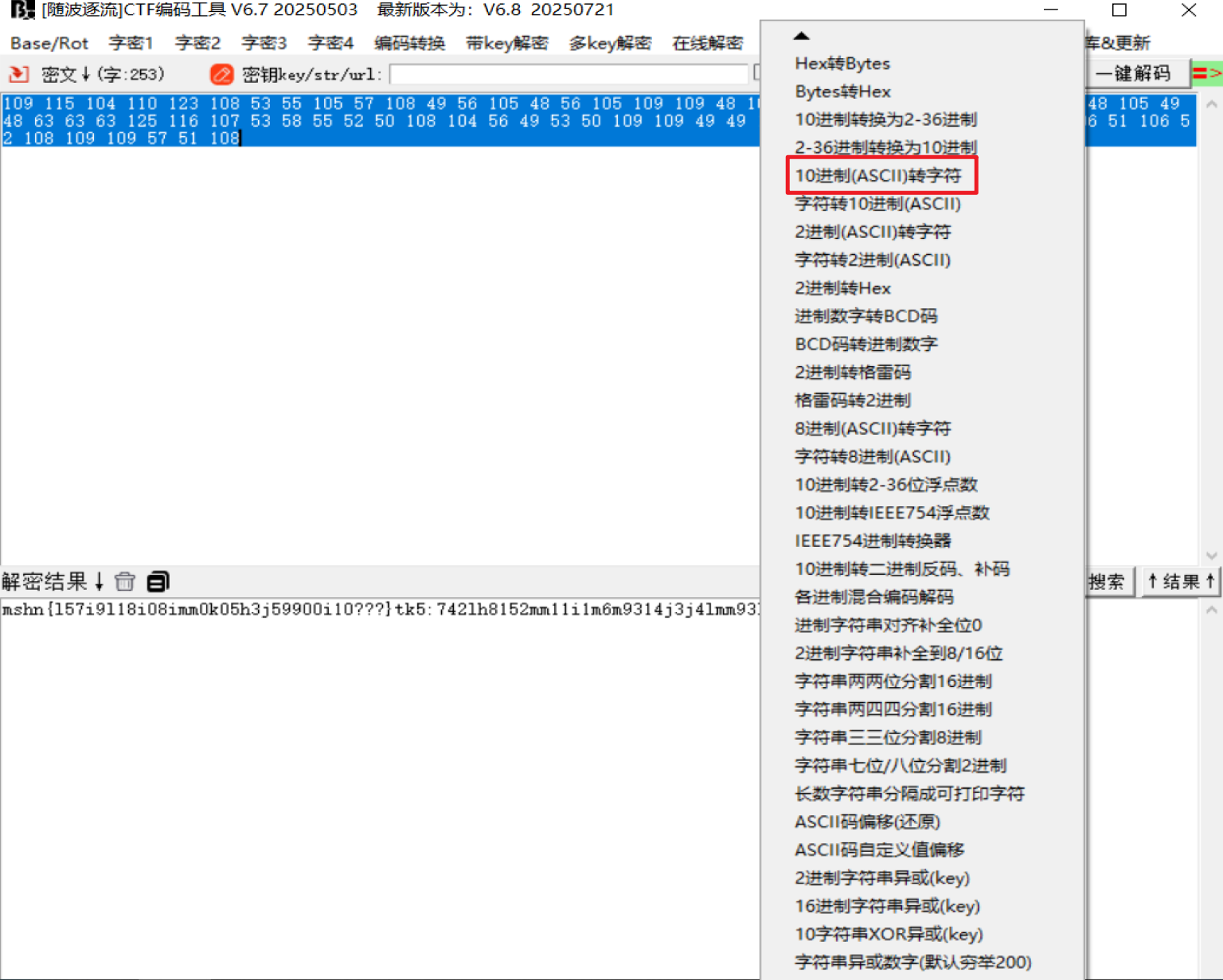The height and width of the screenshot is (980, 1223).
Task: Open the 多key解密 menu
Action: tap(611, 43)
